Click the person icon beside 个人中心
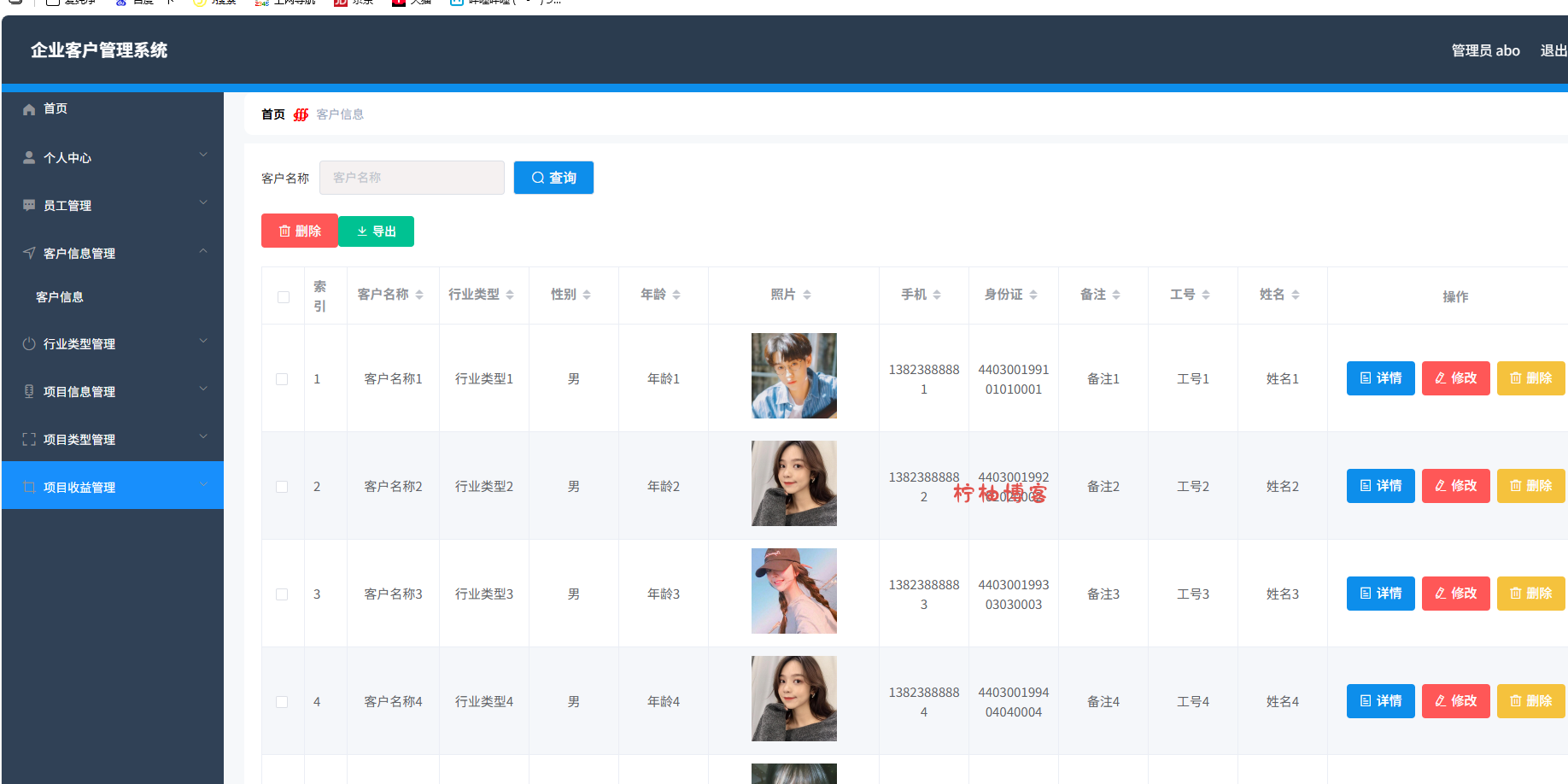This screenshot has height=784, width=1568. (29, 157)
